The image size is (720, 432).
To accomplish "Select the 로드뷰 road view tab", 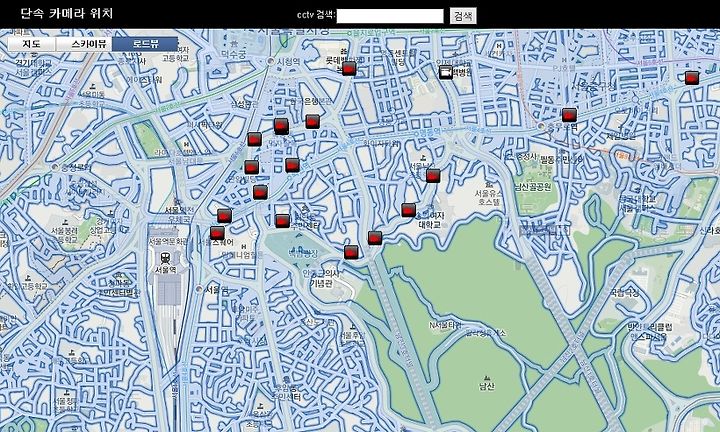I will click(145, 44).
